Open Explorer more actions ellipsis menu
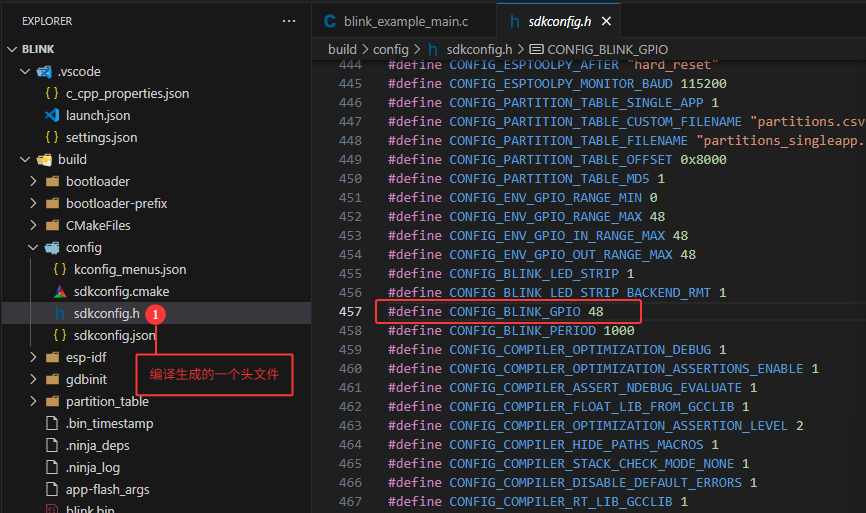866x513 pixels. [x=289, y=22]
